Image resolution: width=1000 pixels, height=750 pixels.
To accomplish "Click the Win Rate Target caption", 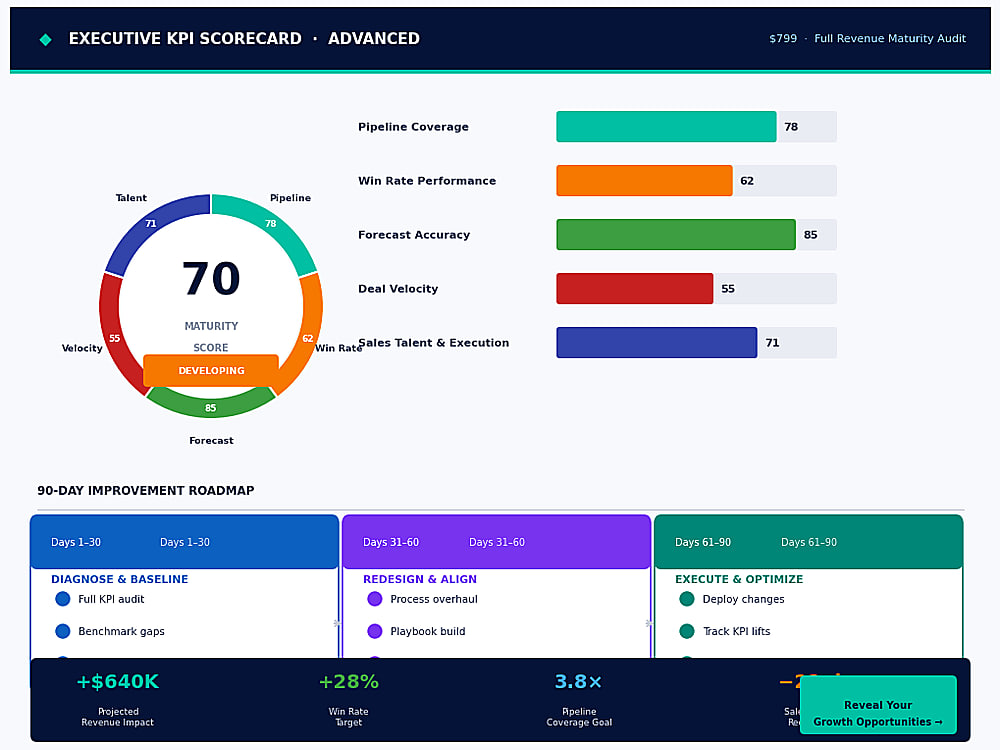I will coord(348,717).
